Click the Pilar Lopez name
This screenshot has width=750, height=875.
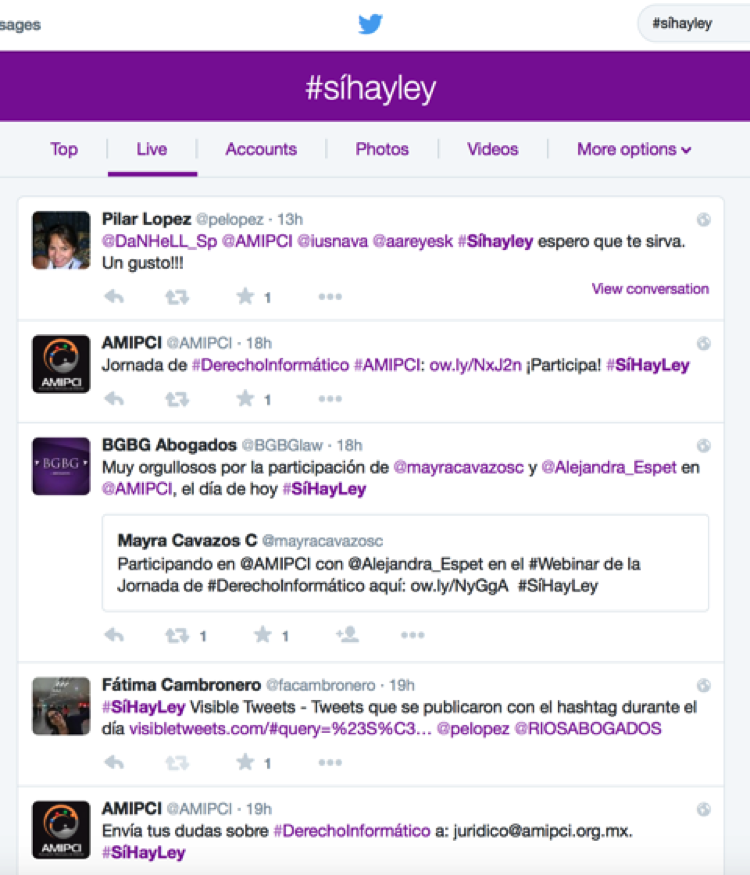(146, 219)
